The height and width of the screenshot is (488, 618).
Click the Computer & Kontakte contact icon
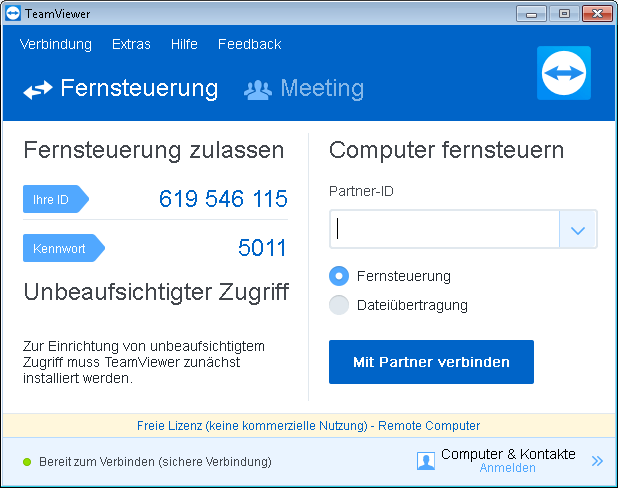coord(426,461)
